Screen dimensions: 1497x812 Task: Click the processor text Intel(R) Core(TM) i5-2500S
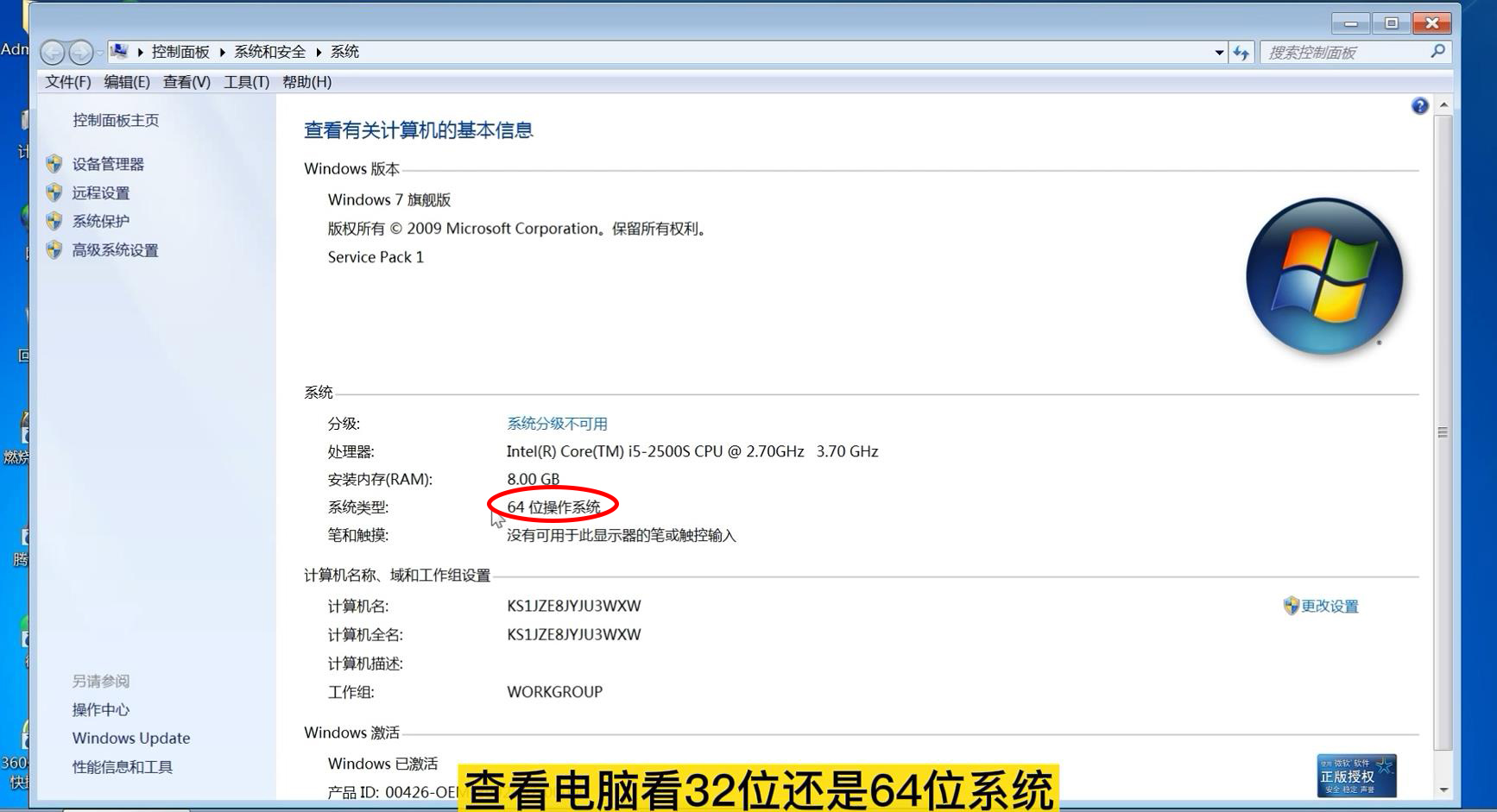click(x=692, y=451)
